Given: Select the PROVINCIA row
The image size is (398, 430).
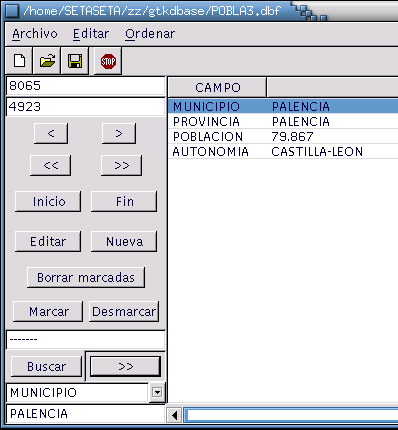Looking at the screenshot, I should pyautogui.click(x=283, y=122).
